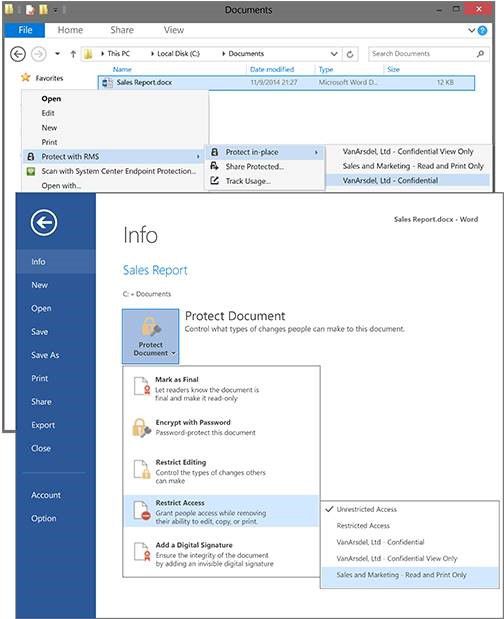Select VanArsdel, Ltd - Confidential View Only in RMS submenu
The width and height of the screenshot is (504, 619).
408,152
